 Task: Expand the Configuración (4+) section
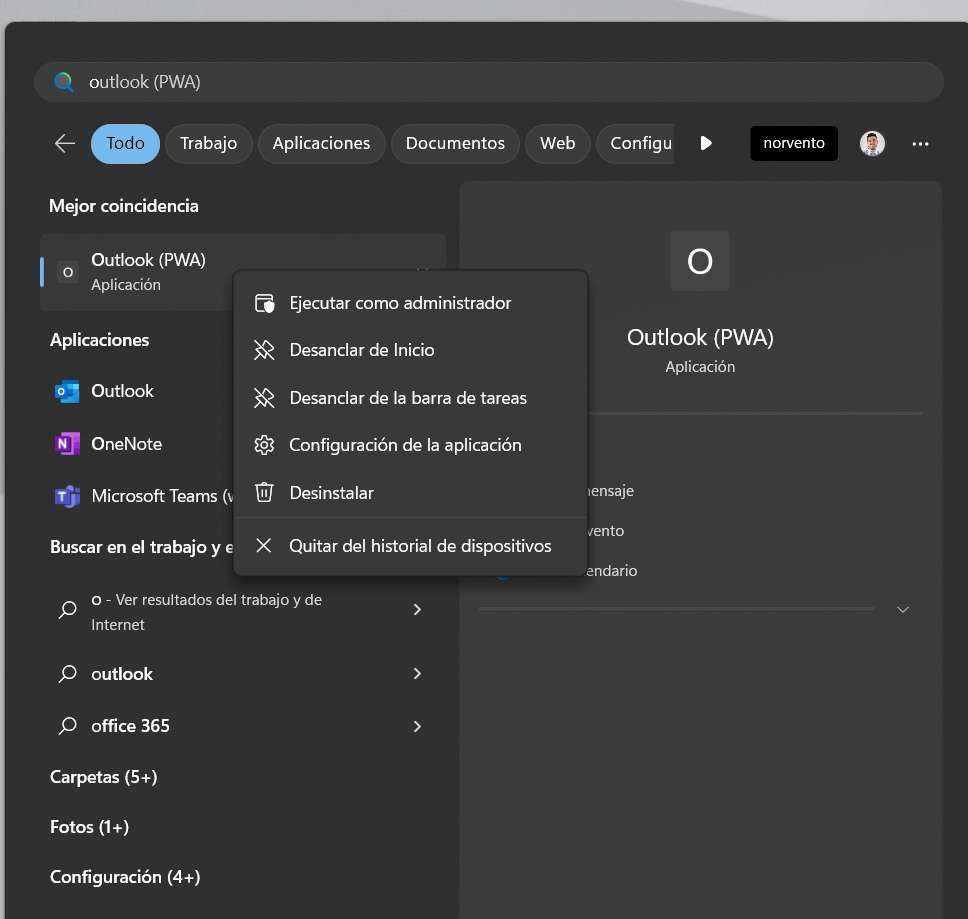point(125,877)
